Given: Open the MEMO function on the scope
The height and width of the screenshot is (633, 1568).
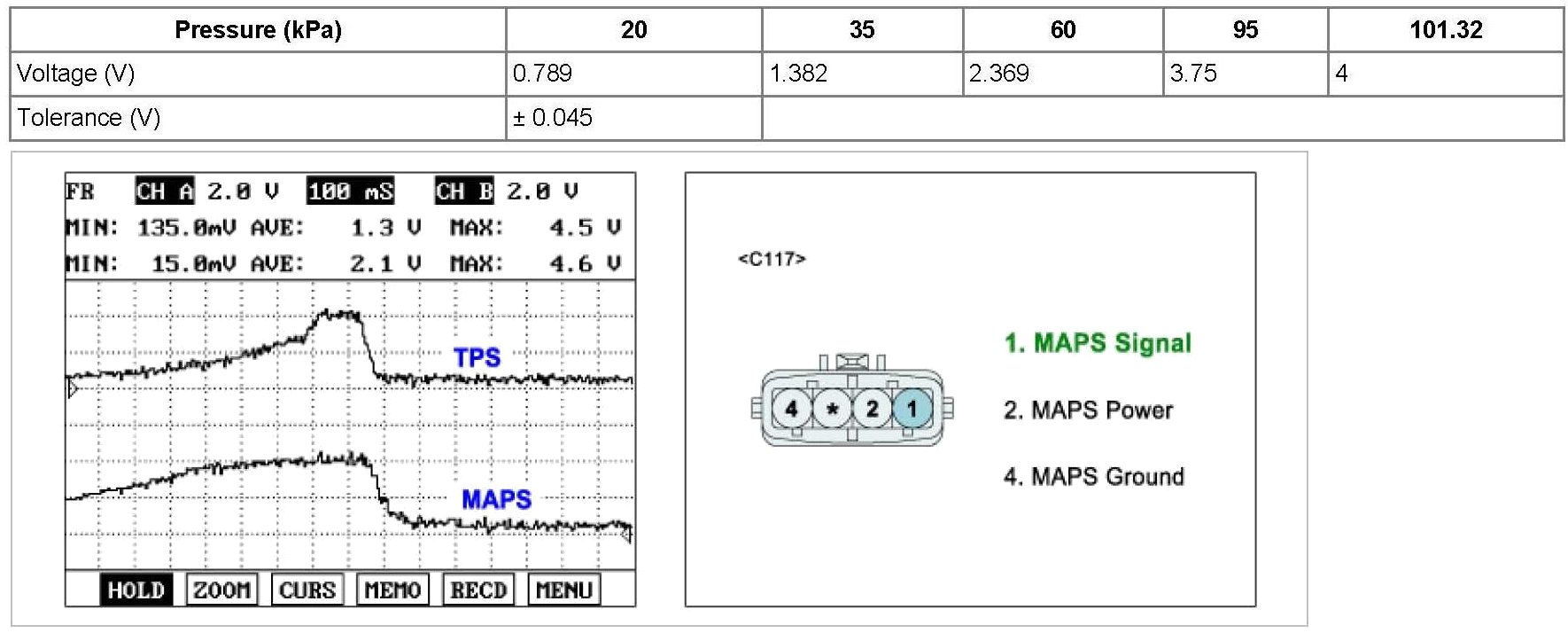Looking at the screenshot, I should click(392, 590).
